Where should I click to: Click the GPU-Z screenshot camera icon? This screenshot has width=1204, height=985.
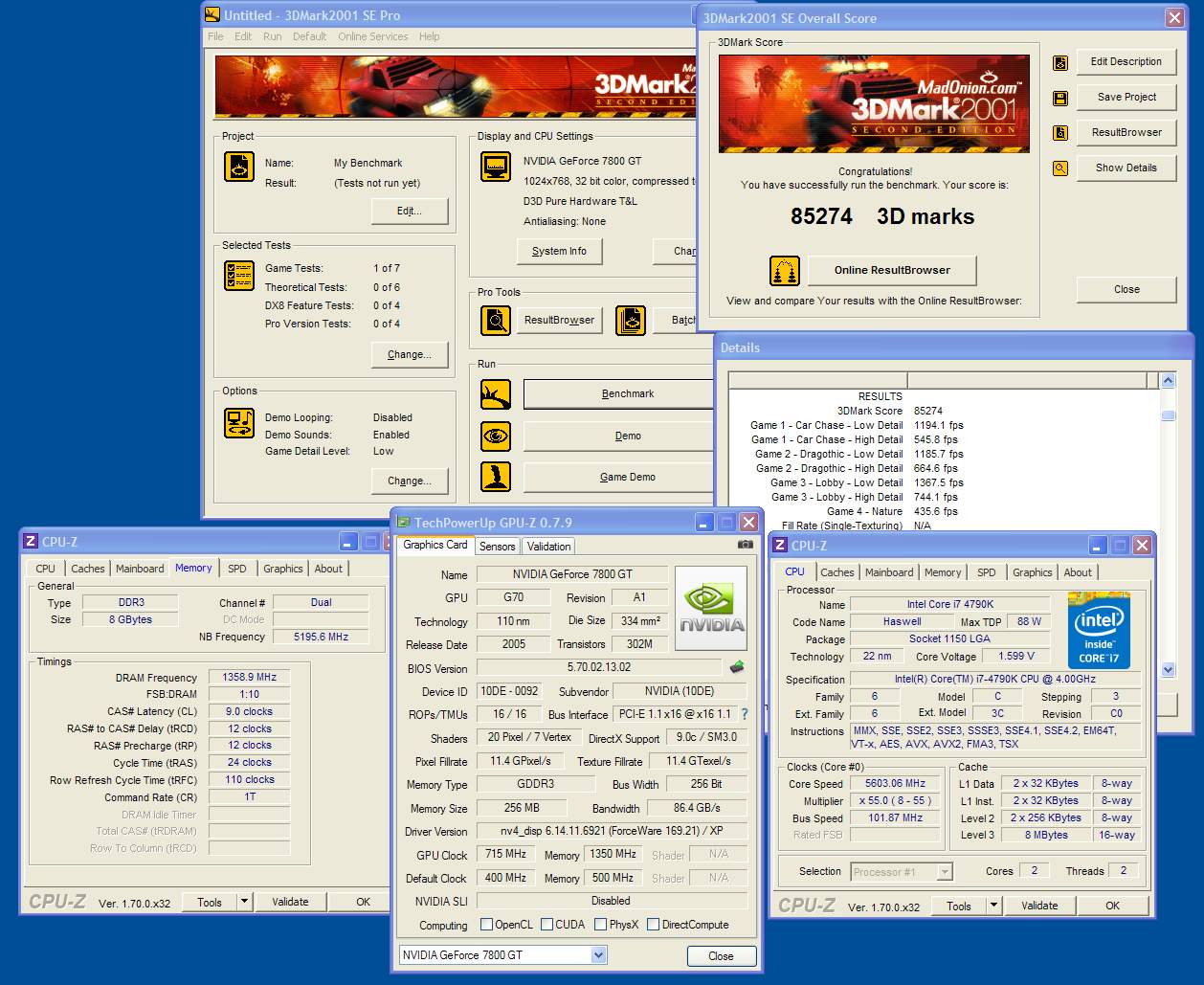tap(746, 545)
